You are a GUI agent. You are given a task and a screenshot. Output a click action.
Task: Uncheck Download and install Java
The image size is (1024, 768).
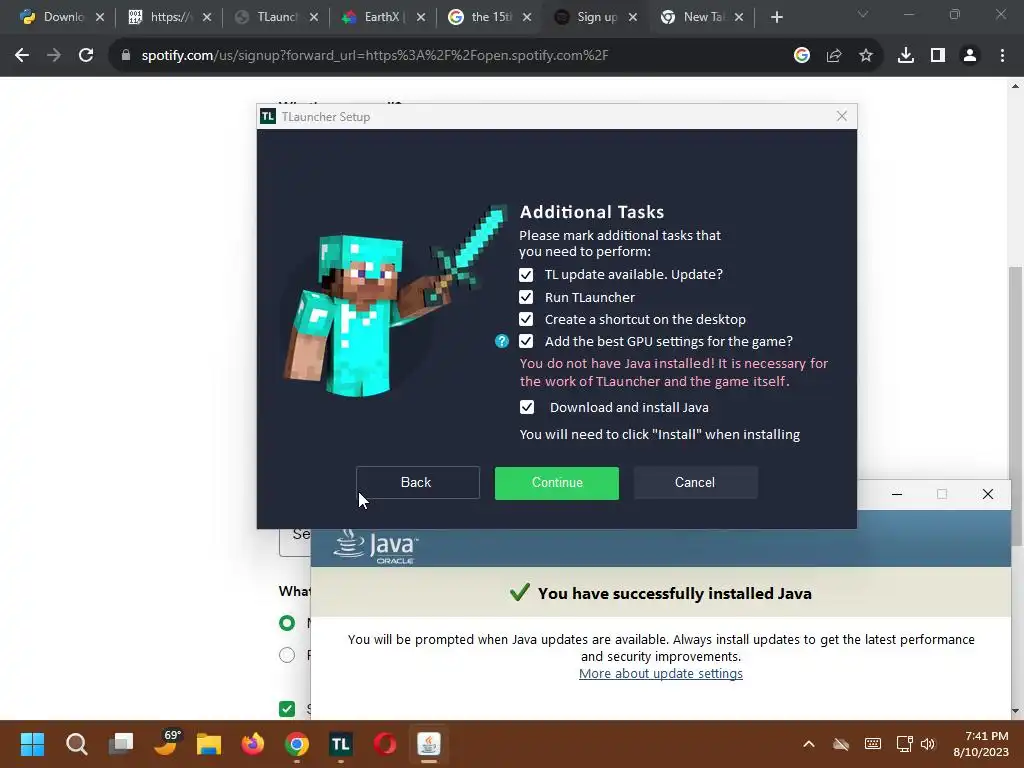(526, 408)
